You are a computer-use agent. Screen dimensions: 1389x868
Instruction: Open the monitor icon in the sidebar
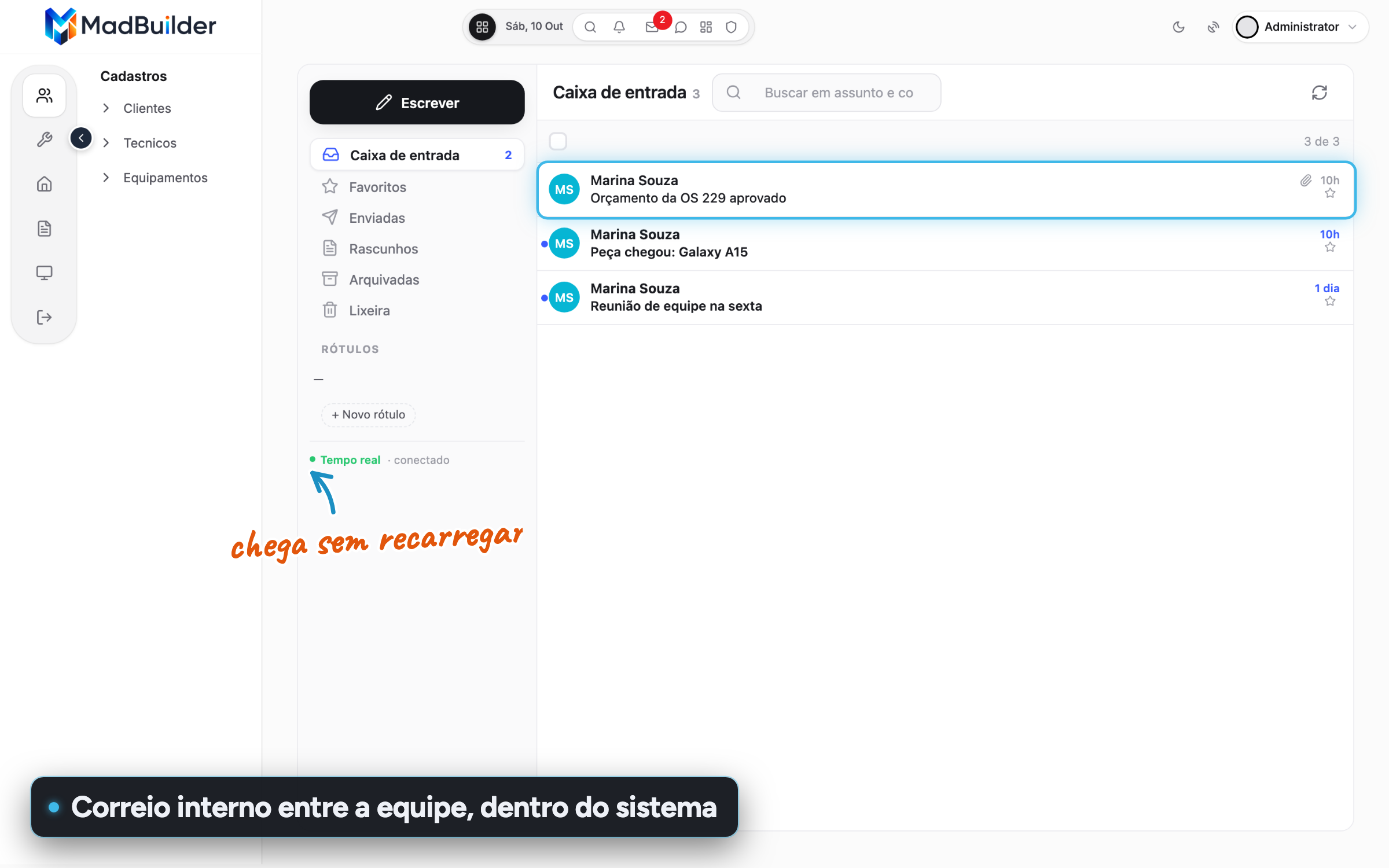[45, 273]
